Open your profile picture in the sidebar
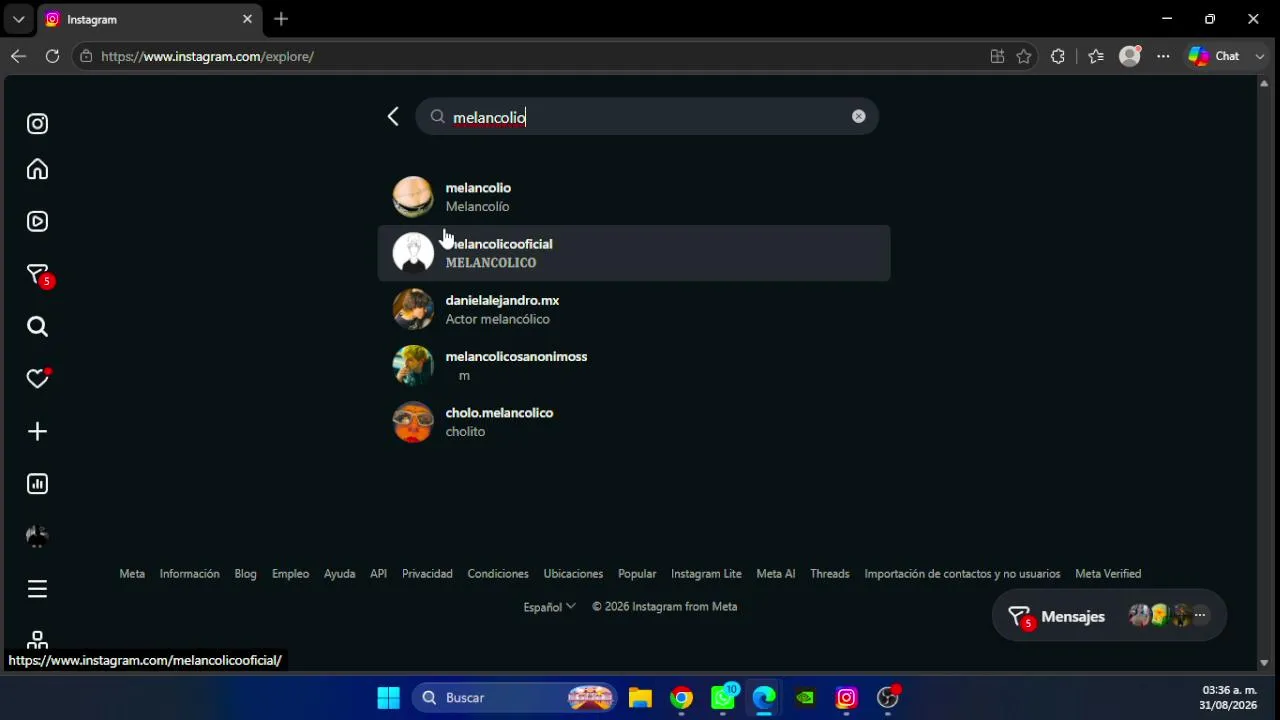 (37, 536)
